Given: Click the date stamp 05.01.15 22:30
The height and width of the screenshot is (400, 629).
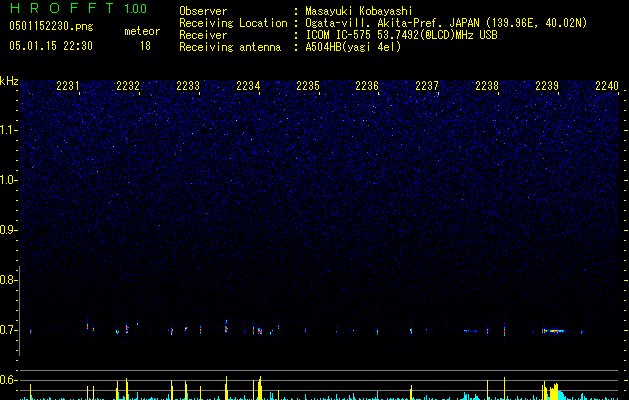Looking at the screenshot, I should pyautogui.click(x=51, y=46).
